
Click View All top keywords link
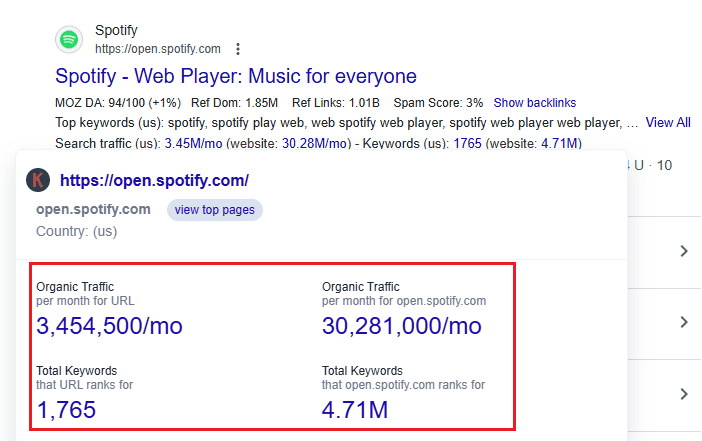668,123
